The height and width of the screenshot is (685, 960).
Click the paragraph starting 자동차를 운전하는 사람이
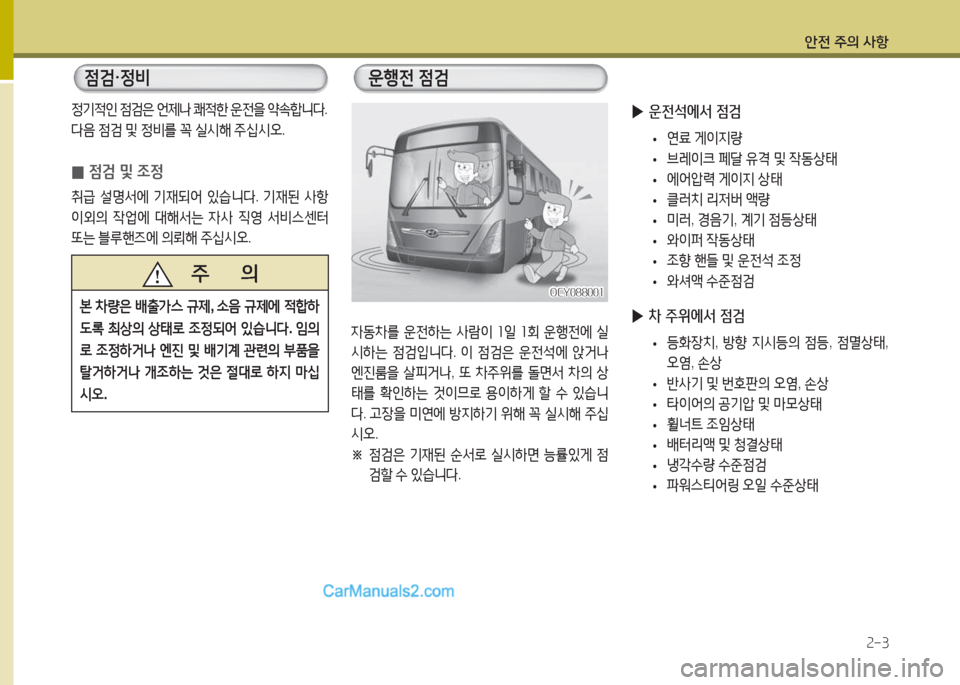(x=479, y=383)
